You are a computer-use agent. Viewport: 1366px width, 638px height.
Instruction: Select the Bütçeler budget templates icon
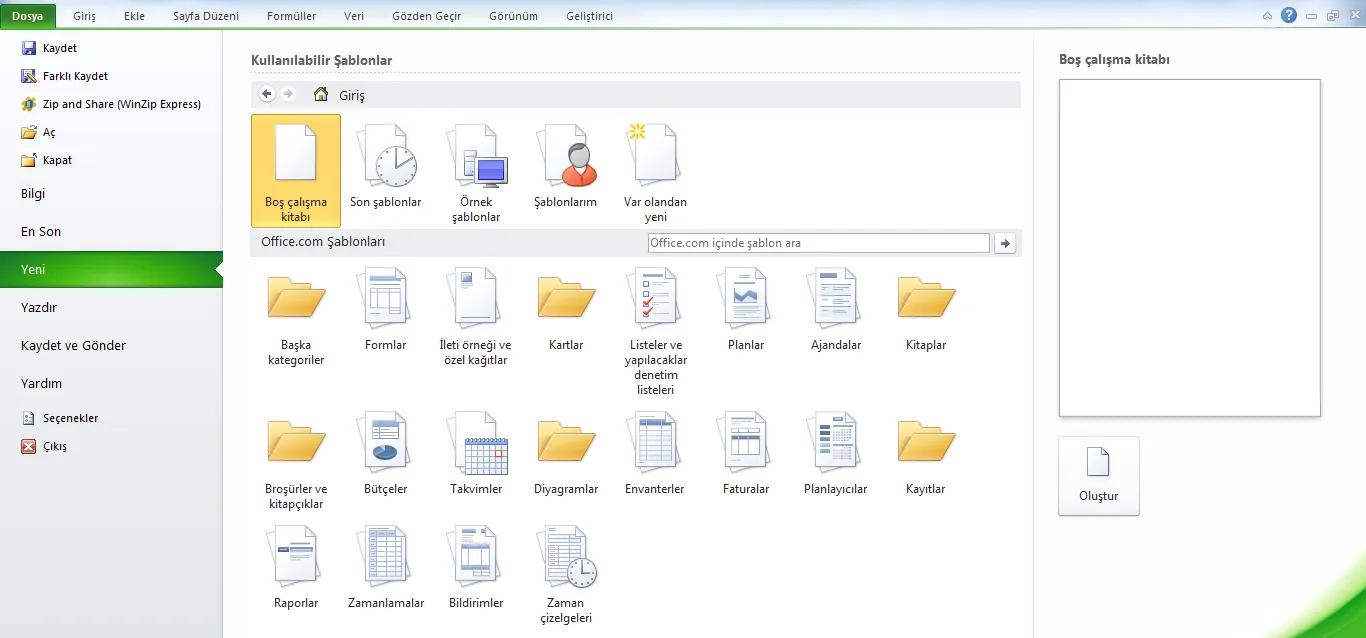(x=386, y=444)
